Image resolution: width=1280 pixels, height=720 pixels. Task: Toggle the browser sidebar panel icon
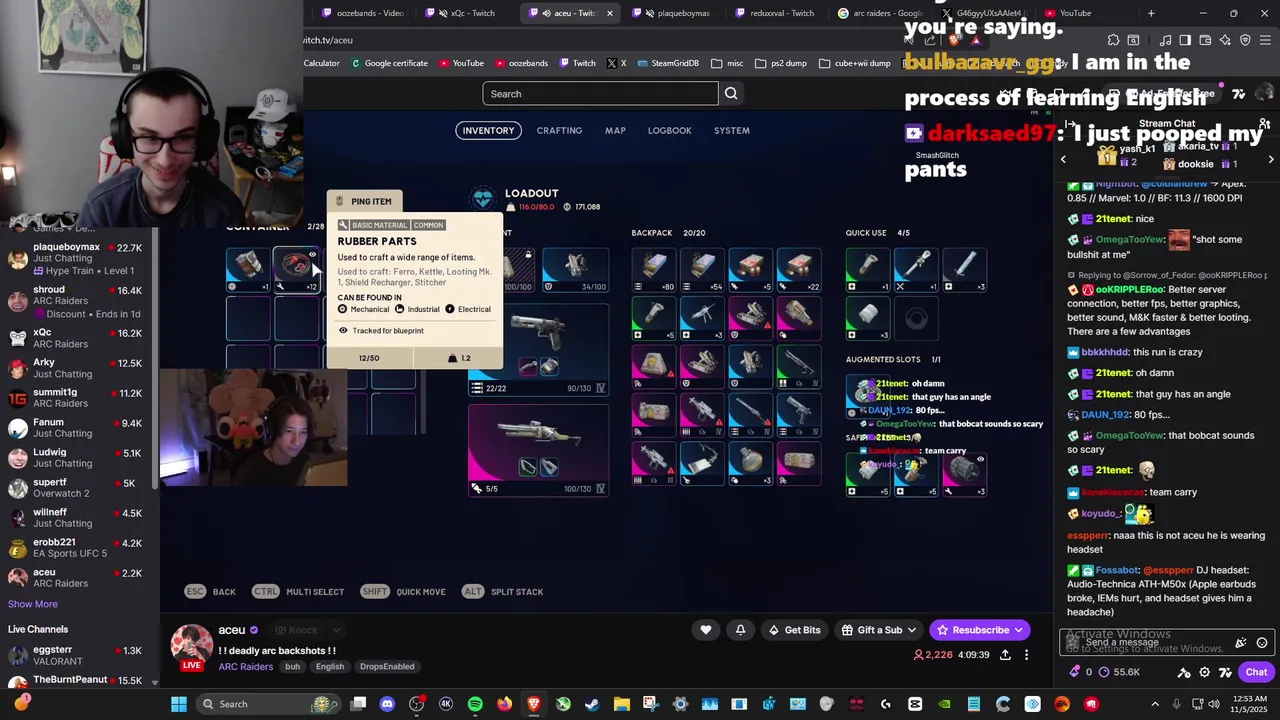(x=1185, y=40)
